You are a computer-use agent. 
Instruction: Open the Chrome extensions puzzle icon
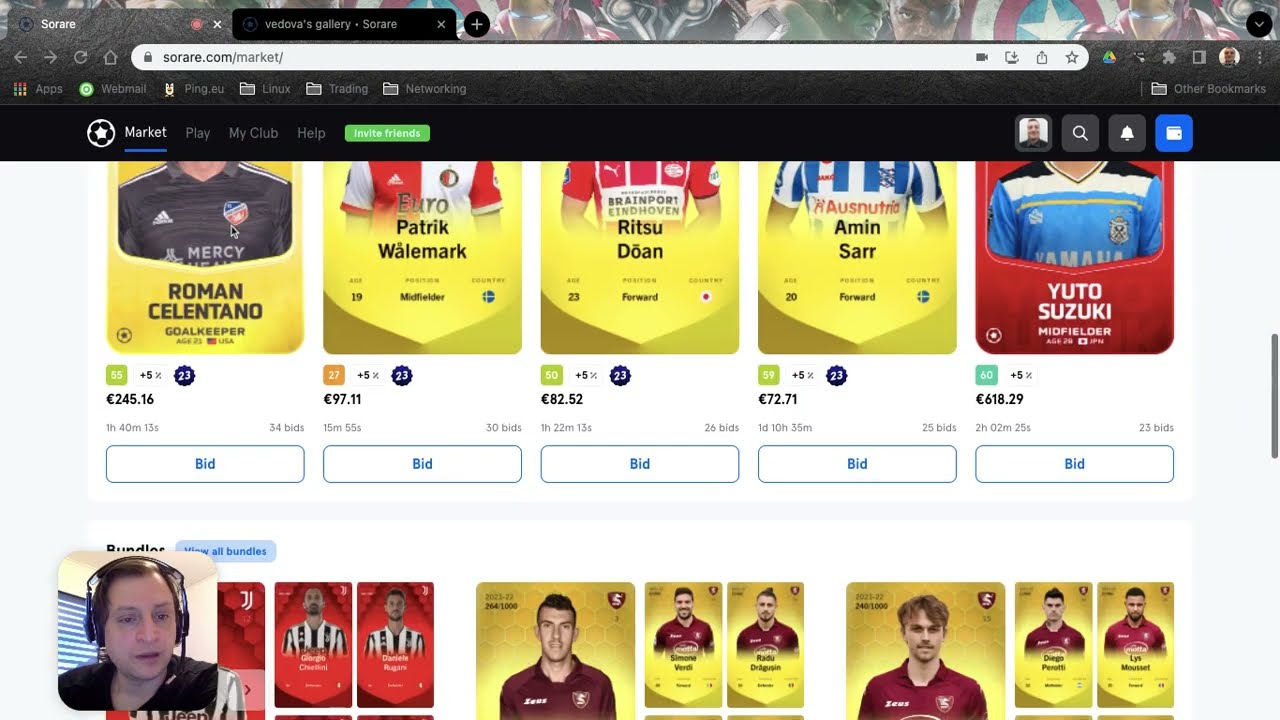tap(1169, 58)
